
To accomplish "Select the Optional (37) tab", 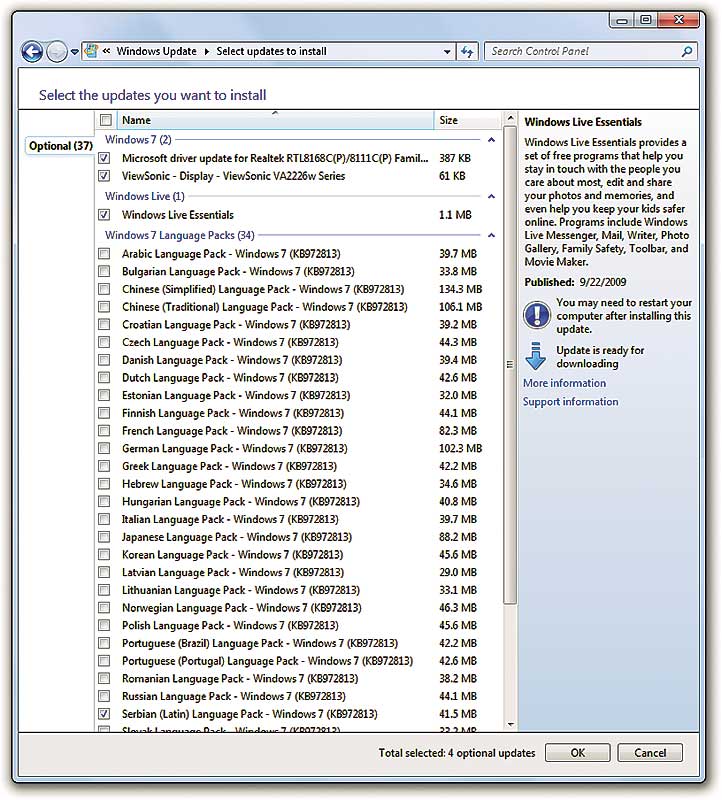I will 61,146.
